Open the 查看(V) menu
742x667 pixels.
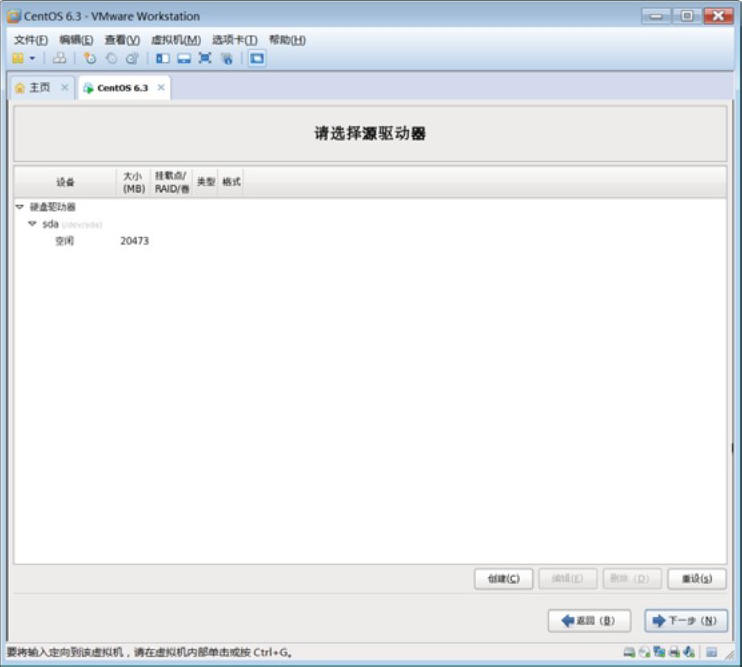(122, 40)
